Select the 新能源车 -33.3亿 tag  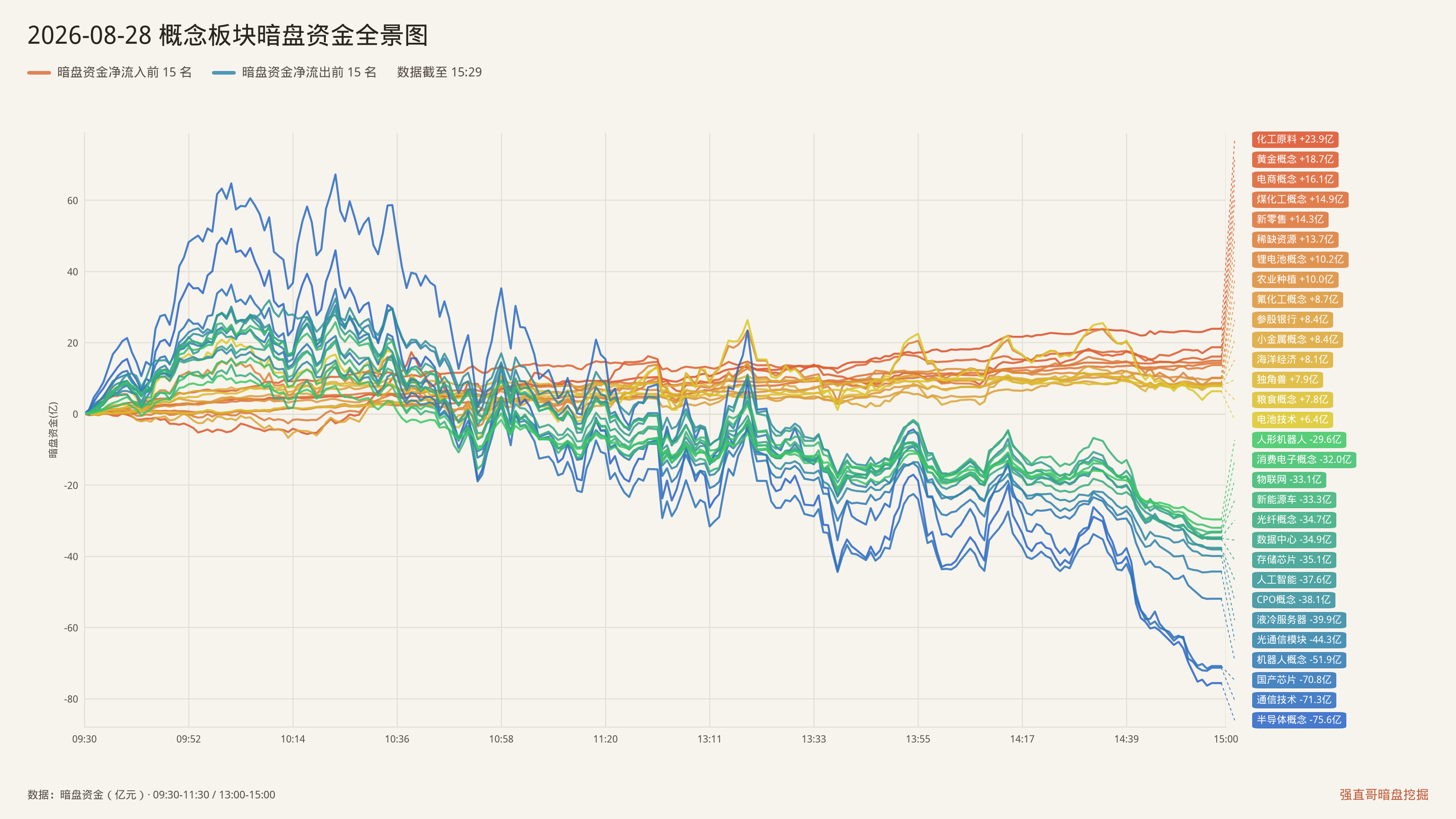click(1294, 500)
